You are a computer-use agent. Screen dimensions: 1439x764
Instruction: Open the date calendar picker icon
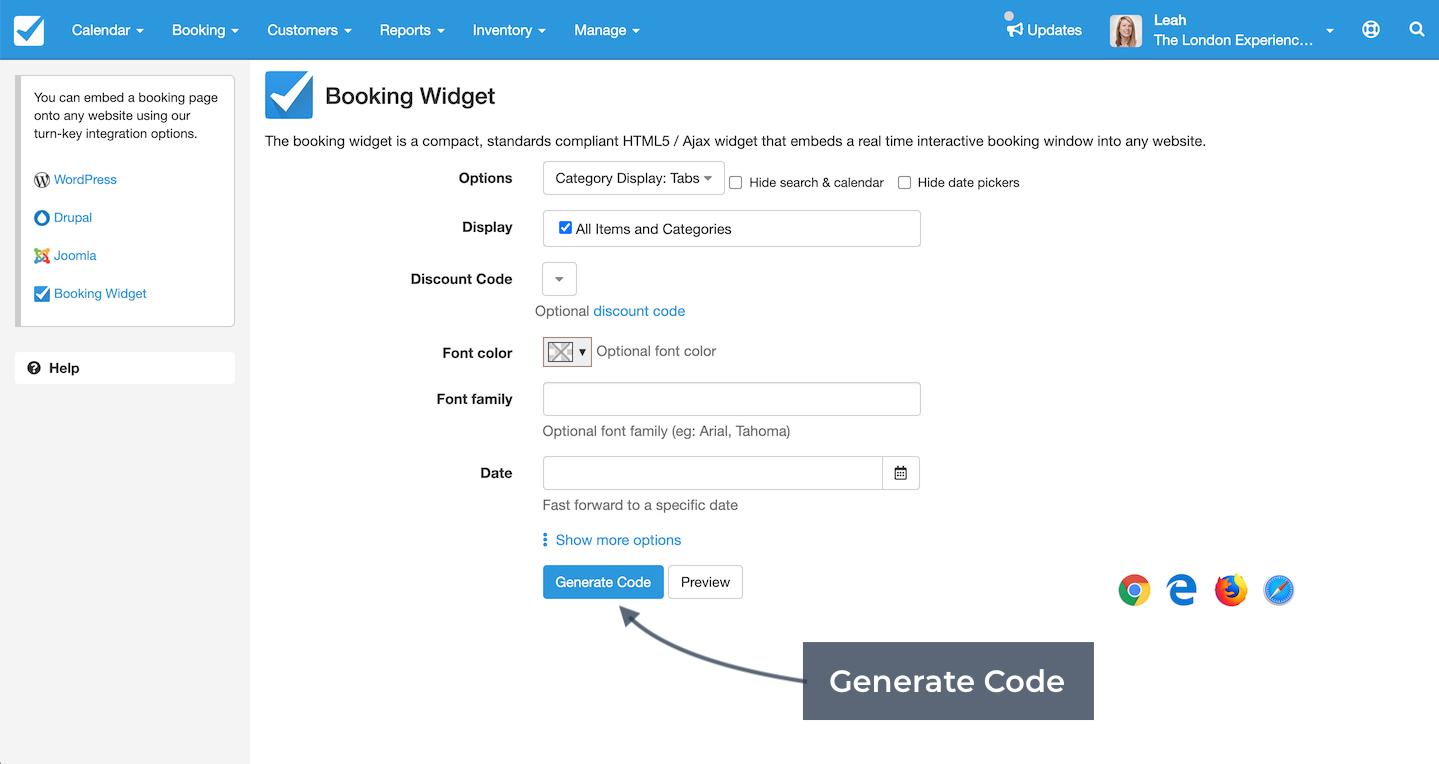pyautogui.click(x=900, y=473)
